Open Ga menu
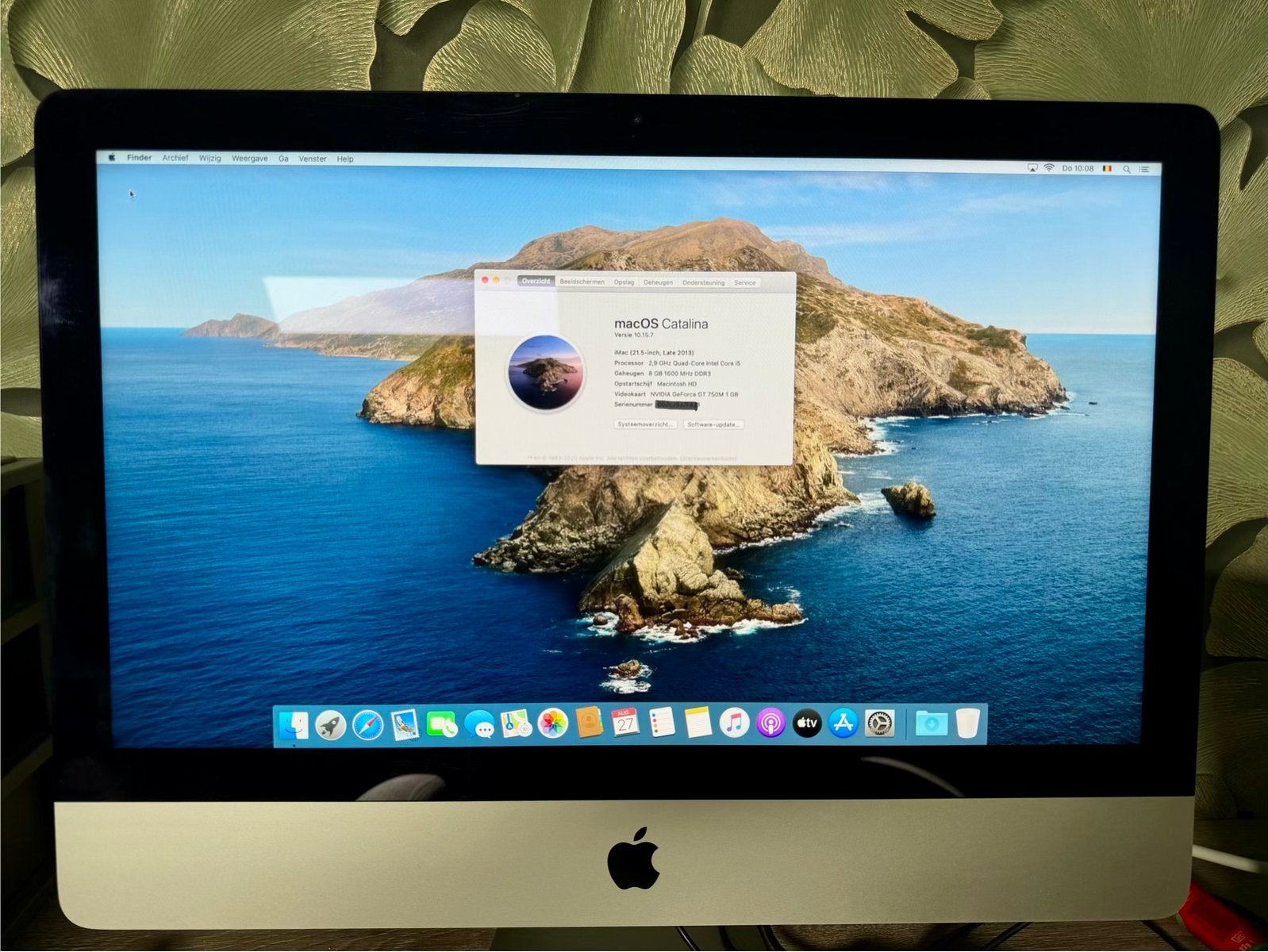The image size is (1268, 952). point(283,159)
